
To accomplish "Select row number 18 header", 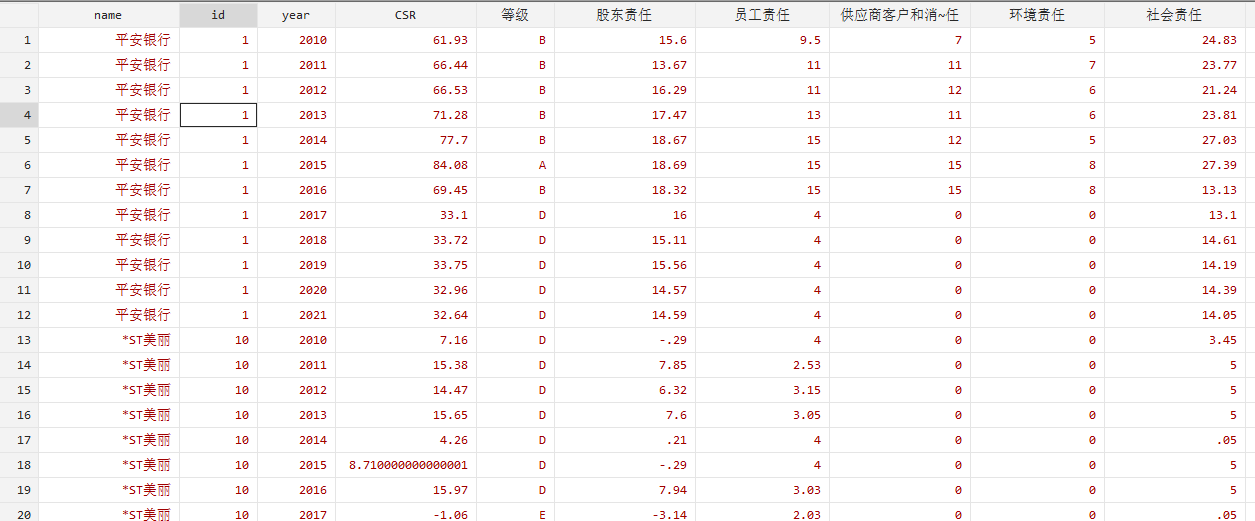I will pos(19,465).
